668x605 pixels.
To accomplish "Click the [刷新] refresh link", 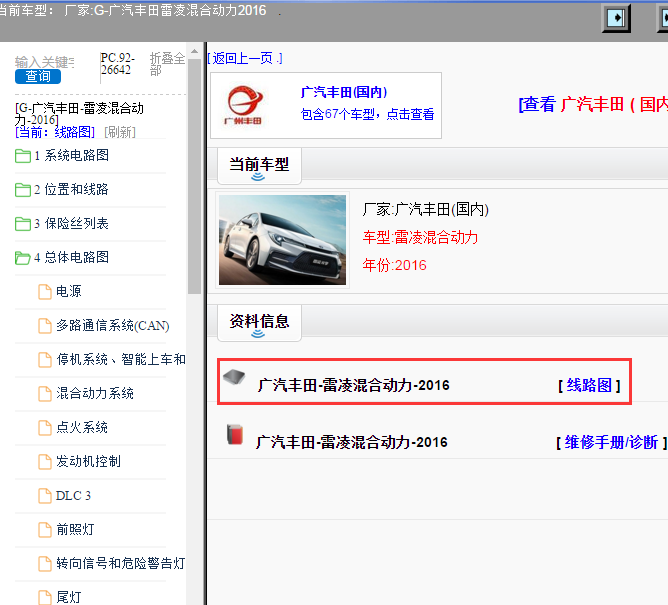I will click(120, 132).
